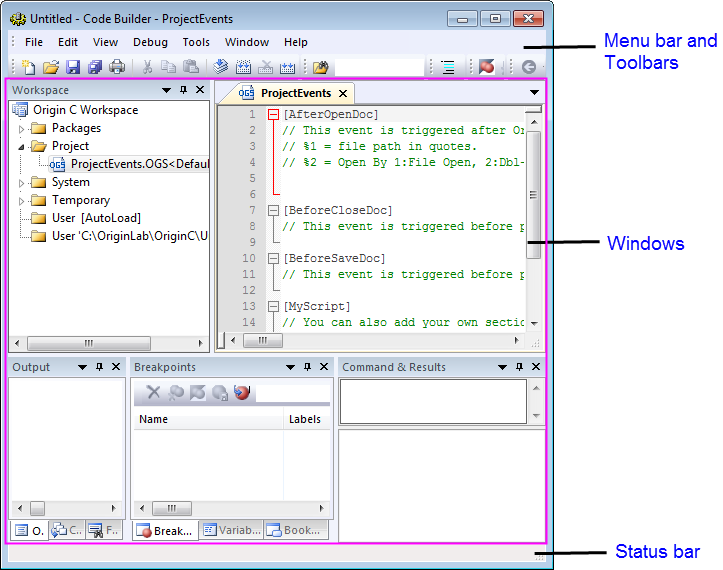Image resolution: width=723 pixels, height=570 pixels.
Task: Click the Paste clipboard icon
Action: tap(191, 67)
